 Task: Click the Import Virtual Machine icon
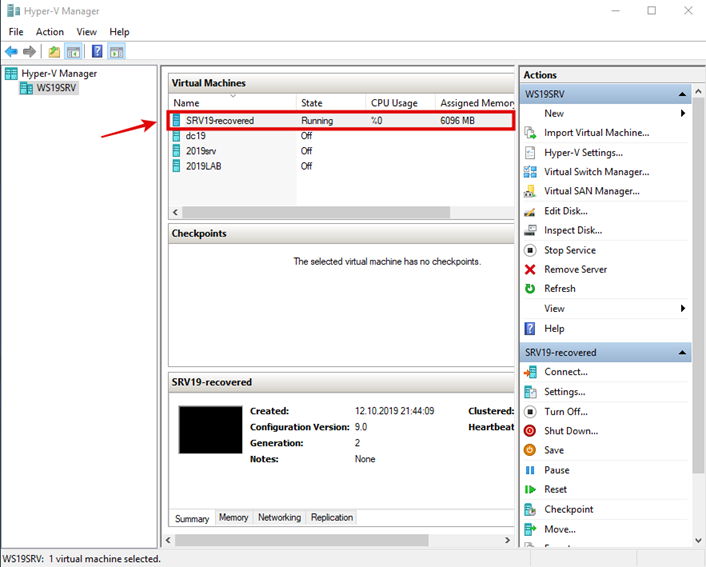click(x=530, y=133)
